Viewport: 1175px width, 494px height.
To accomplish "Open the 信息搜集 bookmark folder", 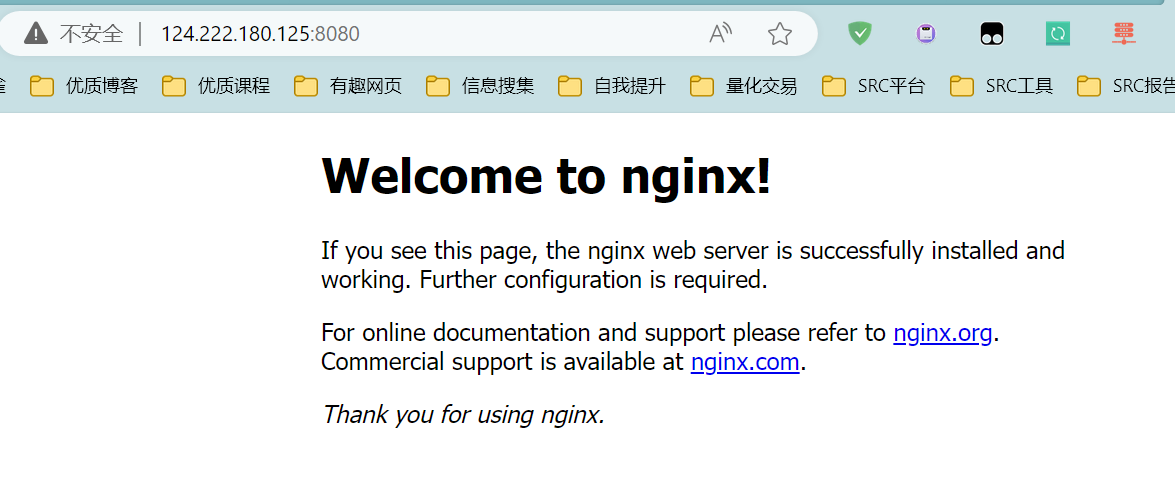I will (480, 86).
